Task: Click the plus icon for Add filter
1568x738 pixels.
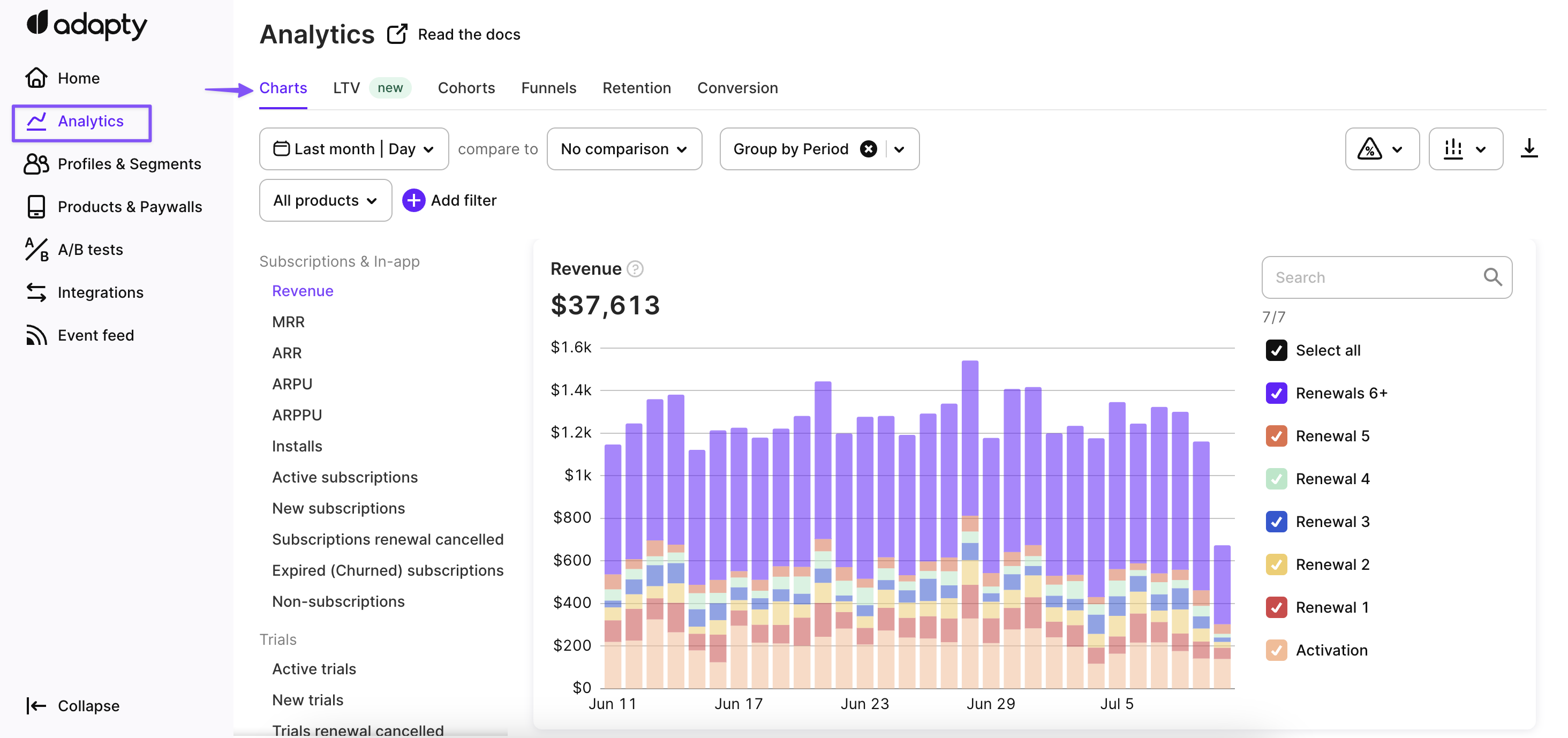Action: (413, 200)
